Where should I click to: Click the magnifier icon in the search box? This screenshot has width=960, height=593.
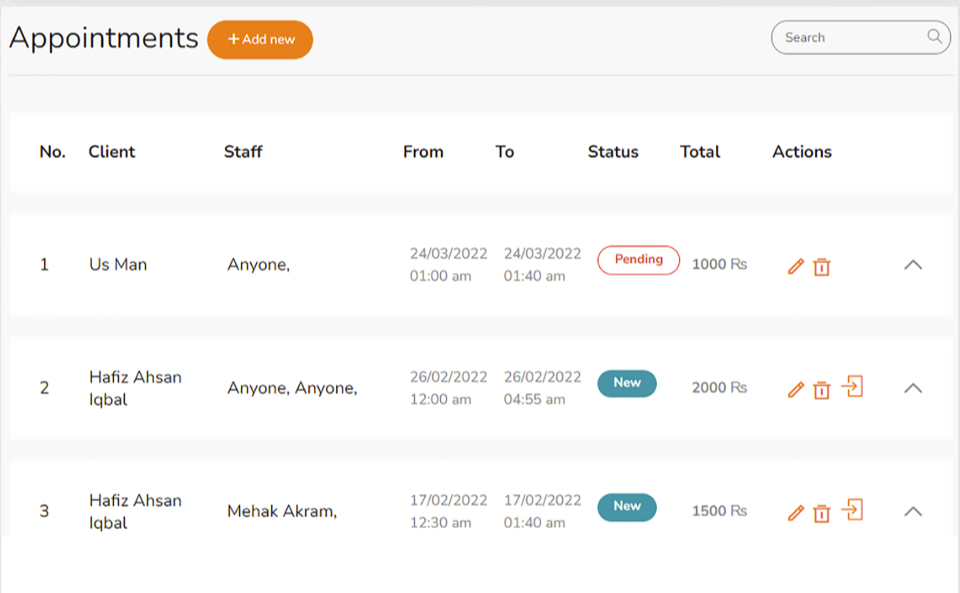click(934, 37)
